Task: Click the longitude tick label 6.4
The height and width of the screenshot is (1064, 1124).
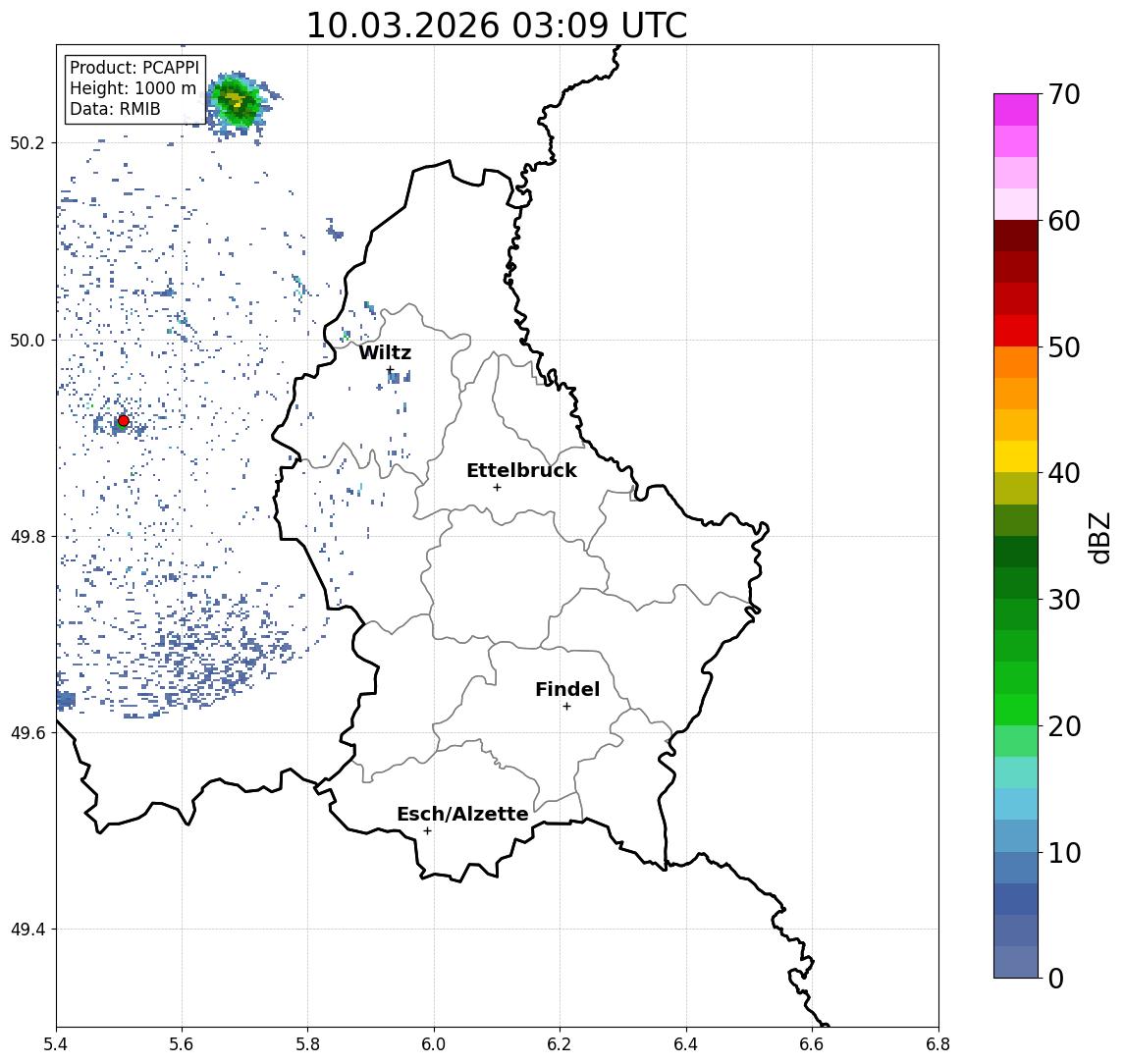Action: [x=686, y=1044]
